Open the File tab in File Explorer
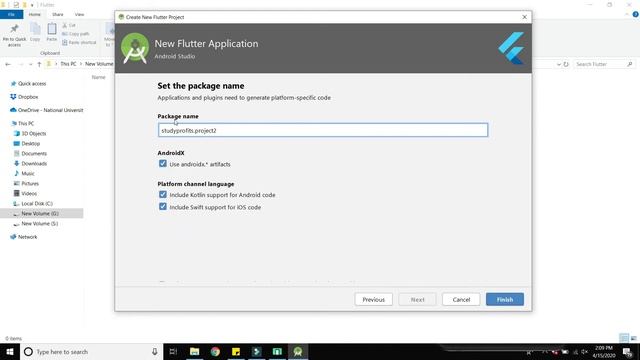This screenshot has height=360, width=640. click(11, 14)
